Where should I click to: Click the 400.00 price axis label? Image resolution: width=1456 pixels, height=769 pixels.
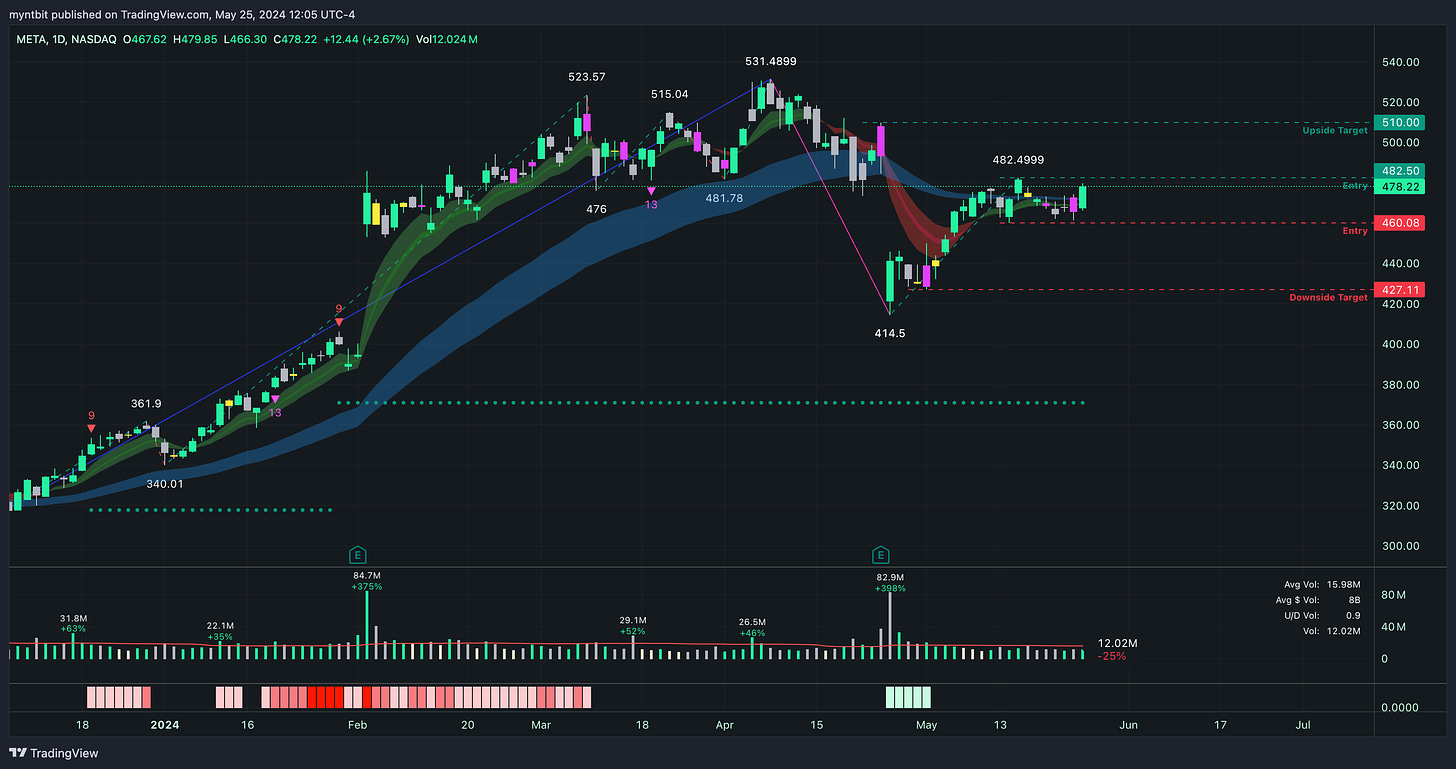(x=1399, y=344)
